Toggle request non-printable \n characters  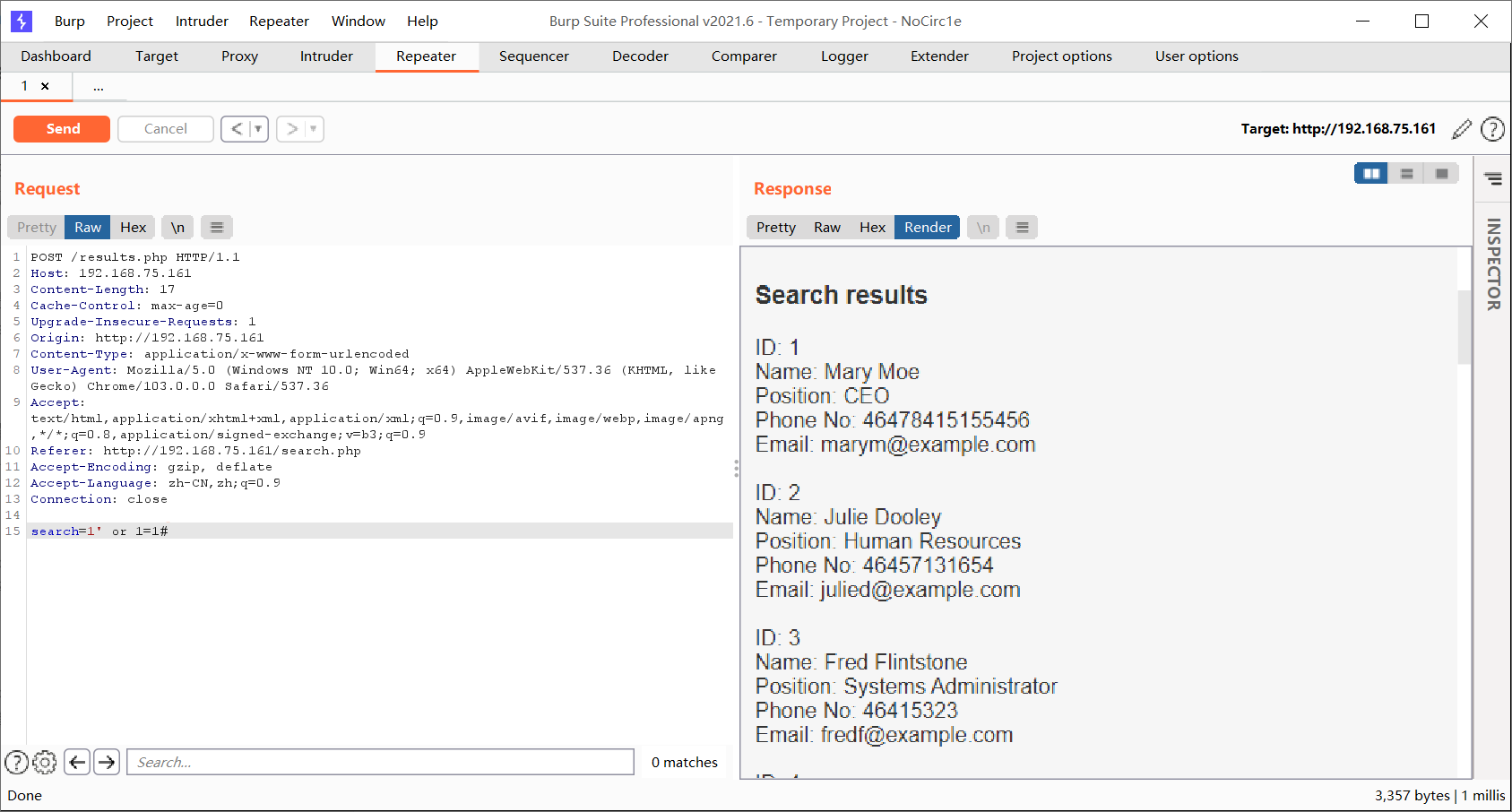(177, 228)
